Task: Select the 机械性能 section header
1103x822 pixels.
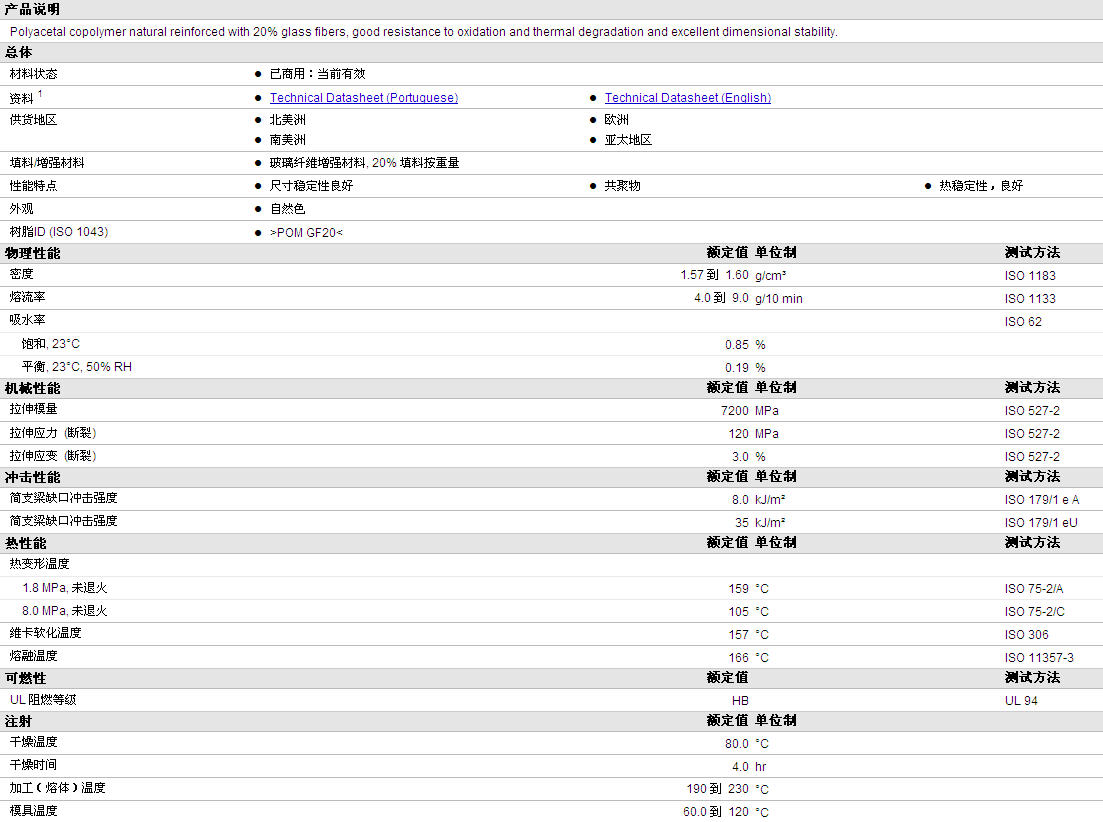Action: coord(32,388)
